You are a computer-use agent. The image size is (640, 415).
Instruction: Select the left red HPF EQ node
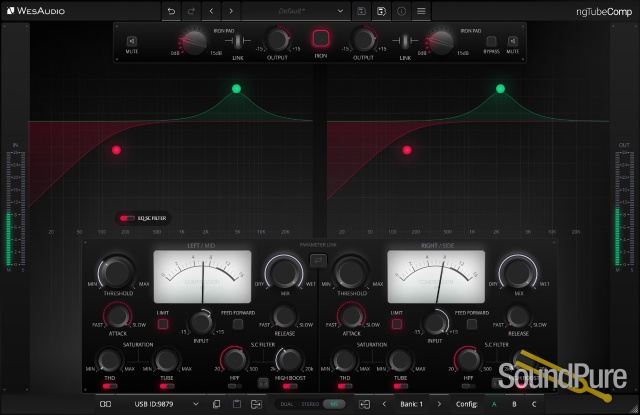tap(116, 150)
